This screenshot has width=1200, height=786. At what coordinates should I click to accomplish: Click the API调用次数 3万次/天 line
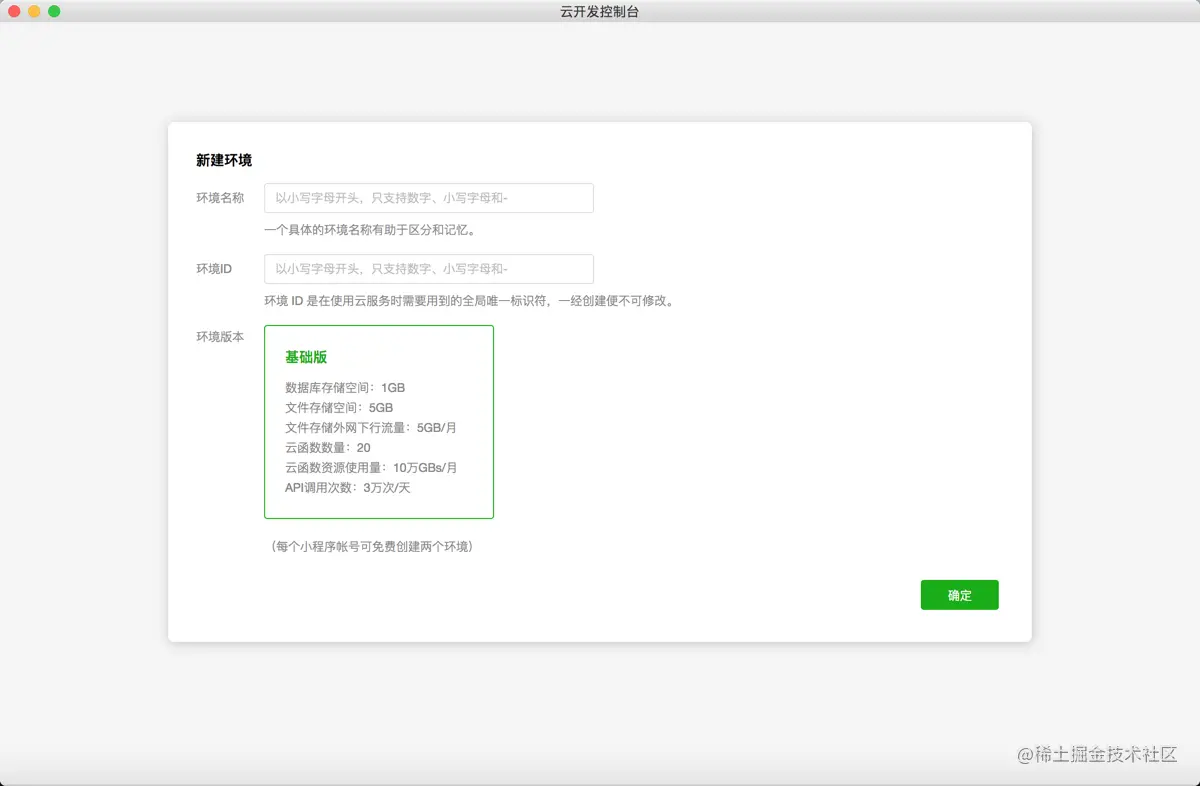coord(348,488)
